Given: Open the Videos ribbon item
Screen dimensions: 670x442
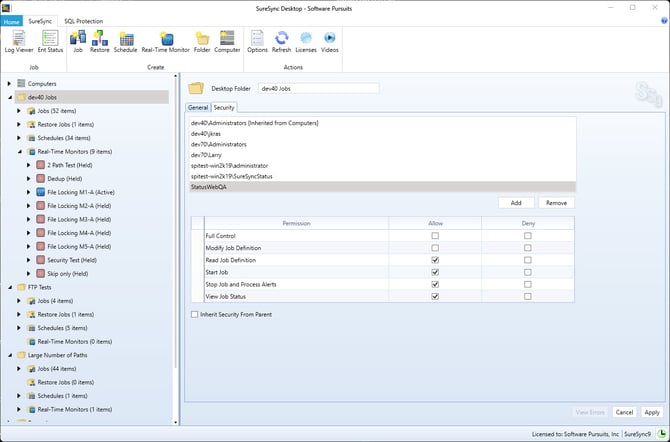Looking at the screenshot, I should (330, 42).
